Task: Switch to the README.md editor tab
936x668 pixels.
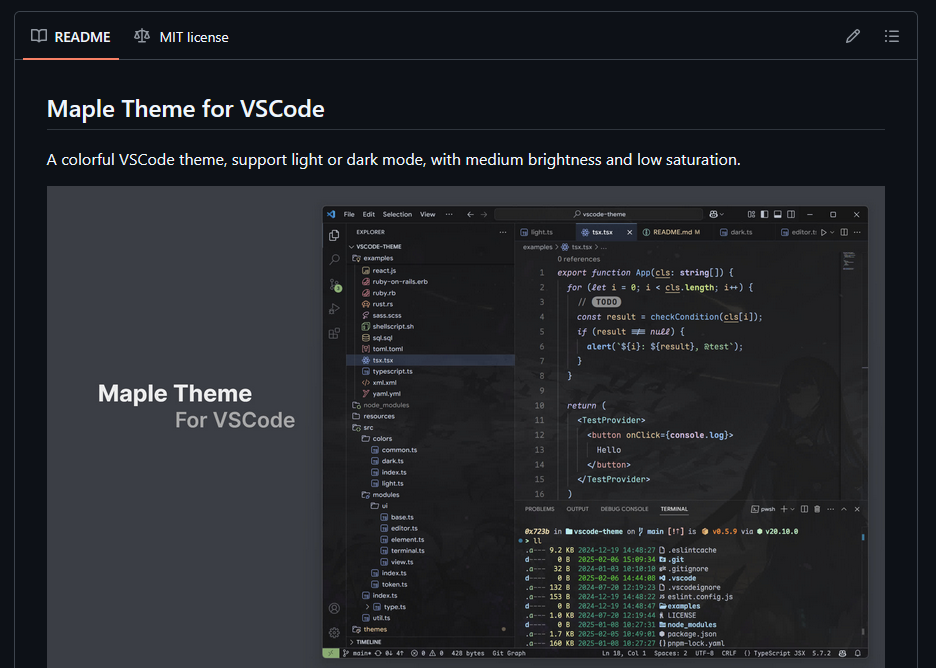Action: pyautogui.click(x=675, y=232)
